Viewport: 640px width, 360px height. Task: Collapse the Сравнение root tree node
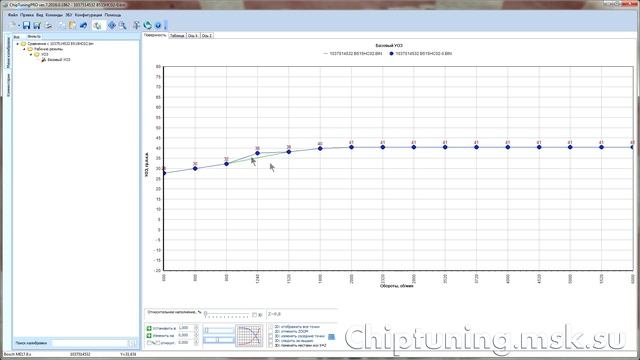(18, 44)
